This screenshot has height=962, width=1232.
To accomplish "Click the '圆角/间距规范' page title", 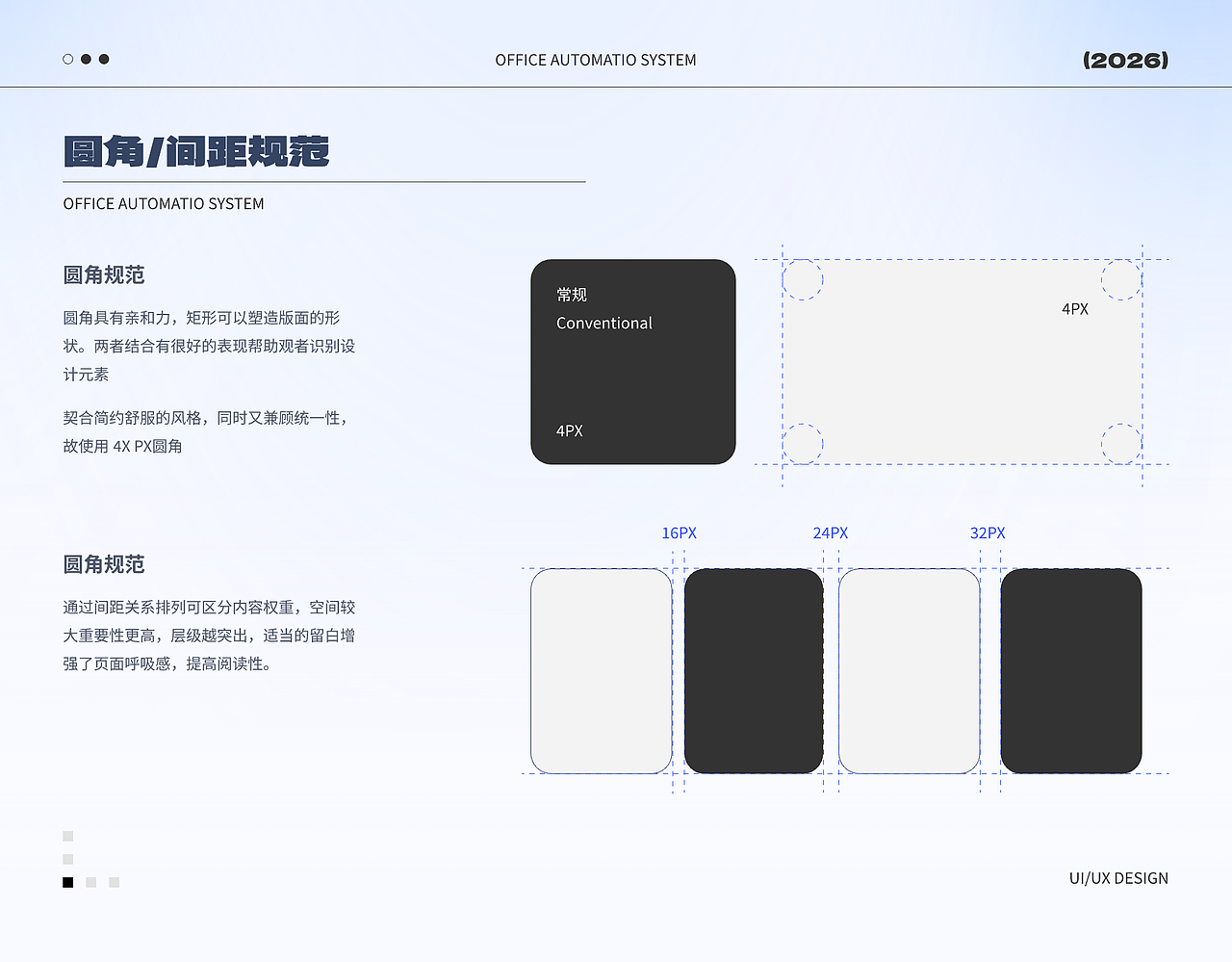I will (196, 152).
